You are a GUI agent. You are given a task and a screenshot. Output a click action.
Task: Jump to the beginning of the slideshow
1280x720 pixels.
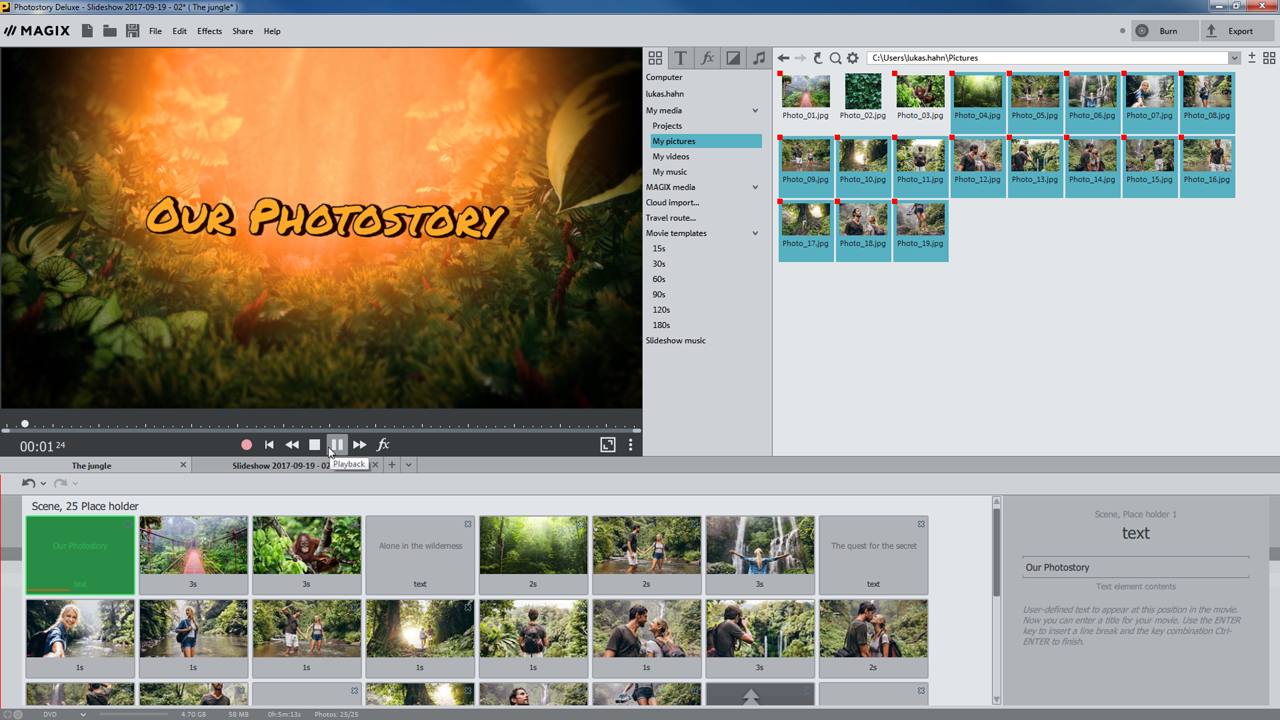[x=269, y=445]
